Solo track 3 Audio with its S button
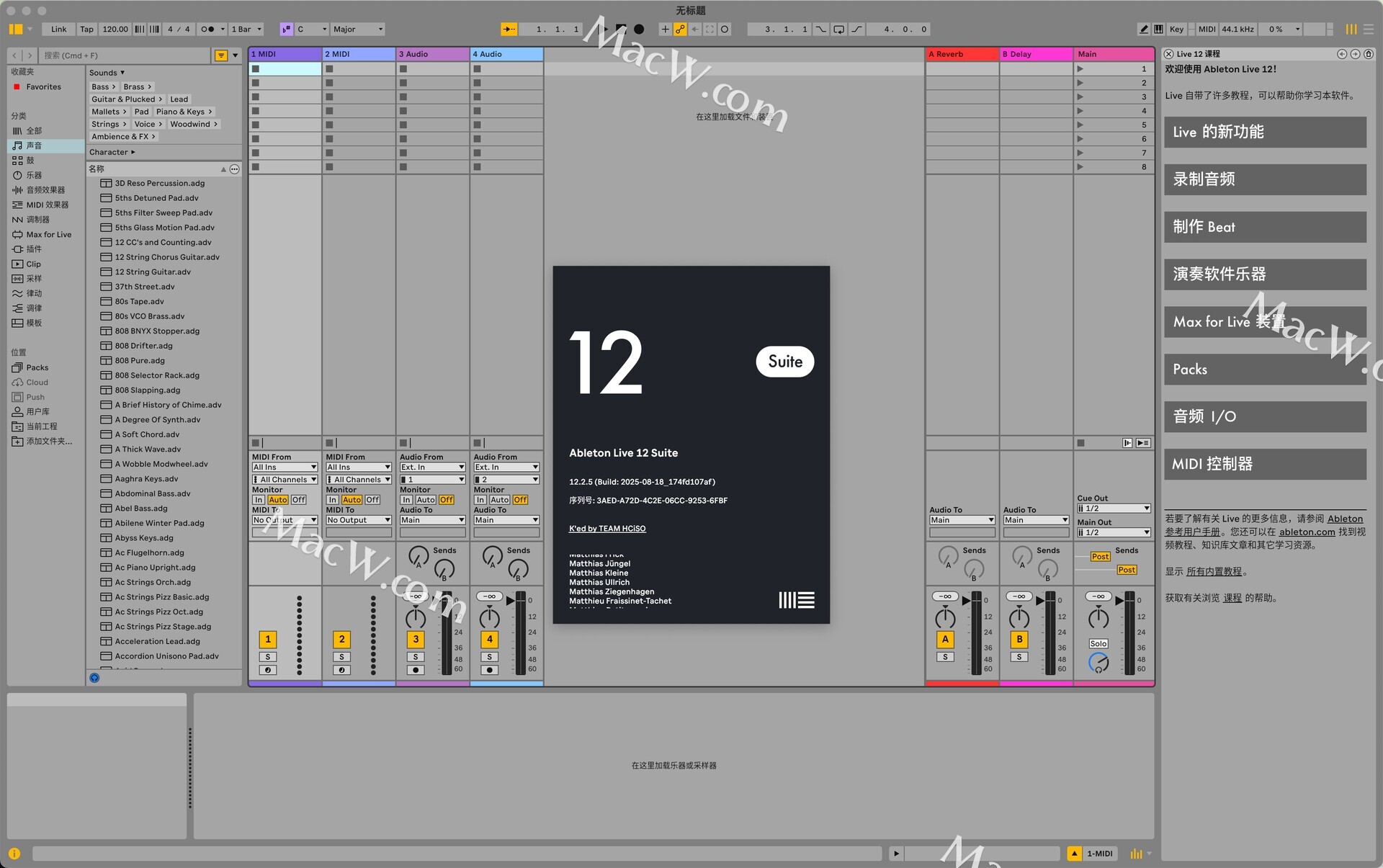 pos(416,657)
